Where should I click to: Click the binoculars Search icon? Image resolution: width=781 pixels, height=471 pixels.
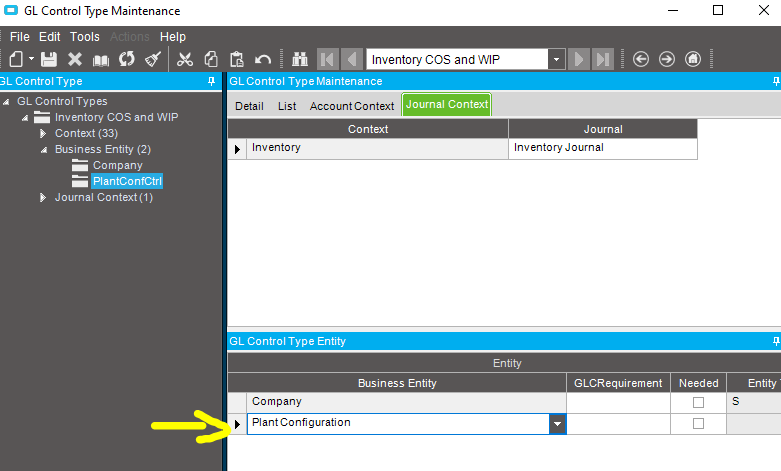(299, 59)
